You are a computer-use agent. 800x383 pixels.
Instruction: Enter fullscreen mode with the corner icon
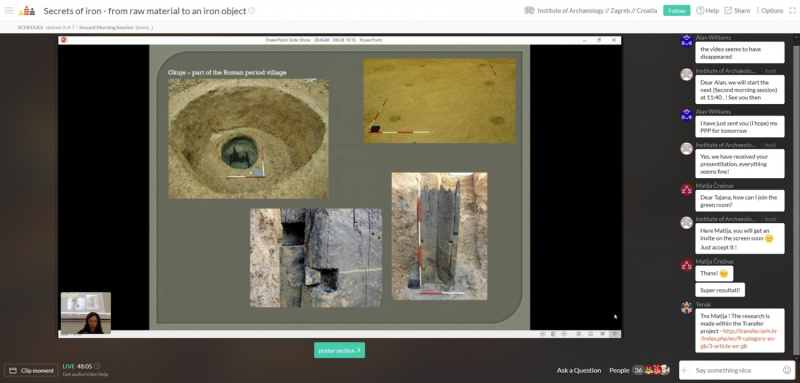coord(792,10)
